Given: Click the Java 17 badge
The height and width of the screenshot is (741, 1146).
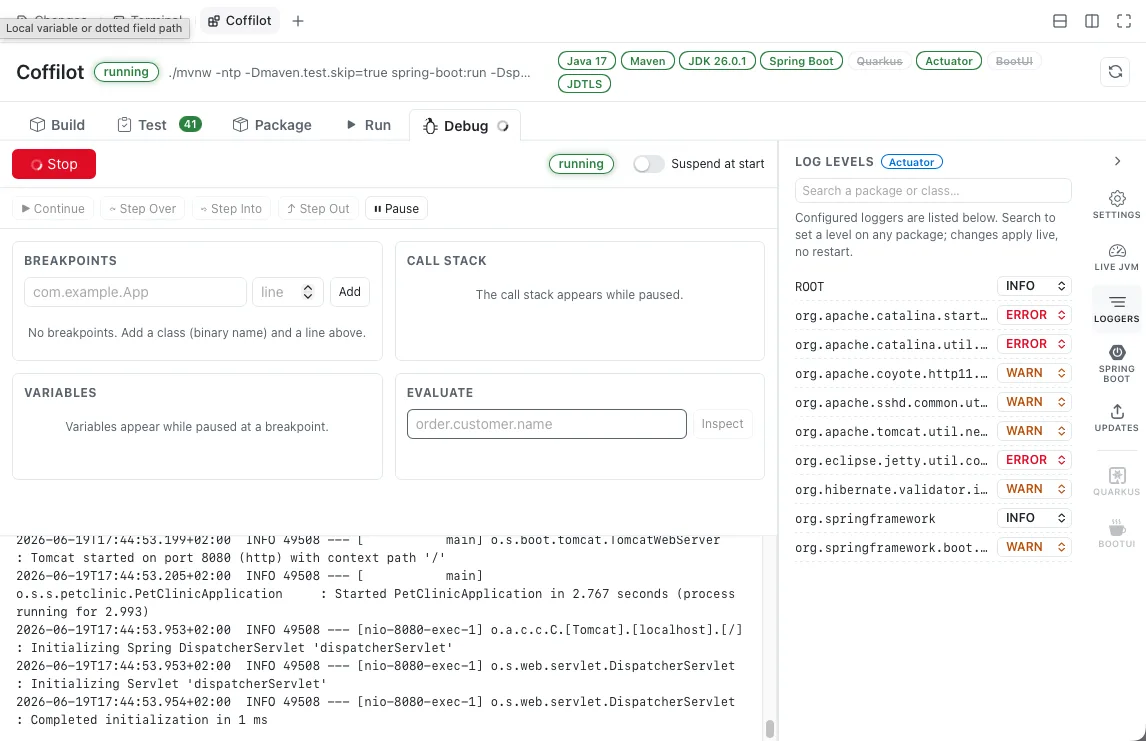Looking at the screenshot, I should 587,61.
